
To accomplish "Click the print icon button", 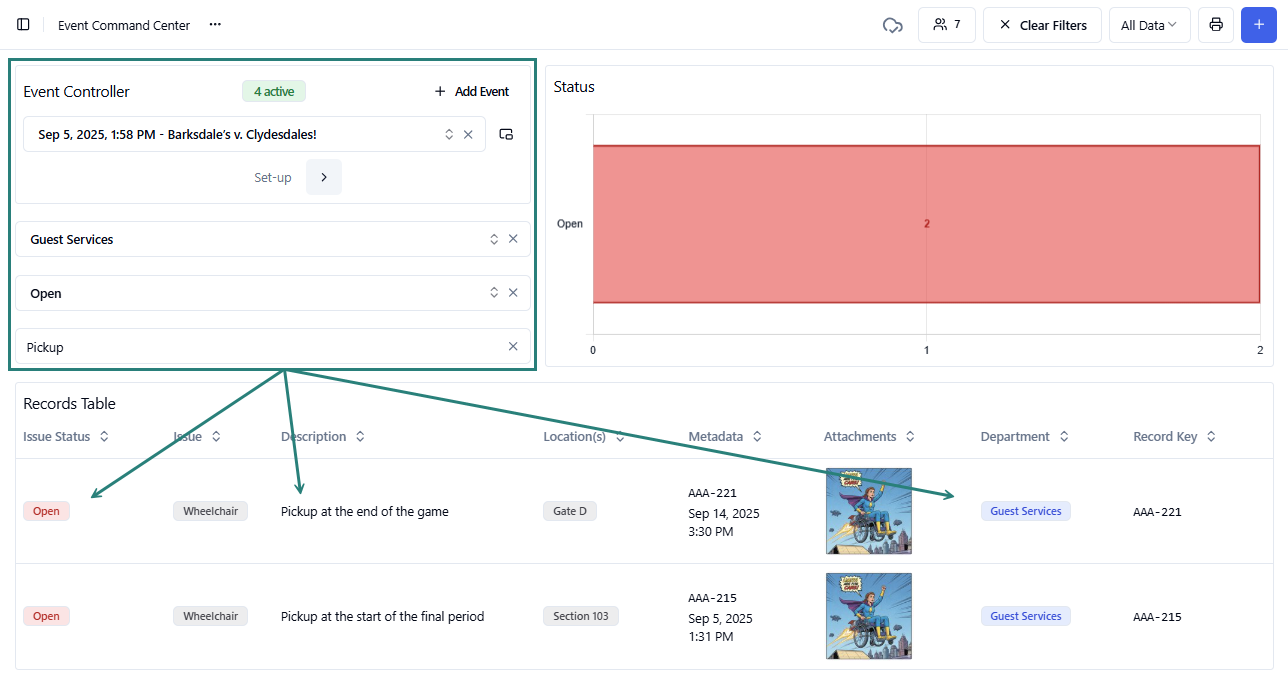I will point(1215,25).
